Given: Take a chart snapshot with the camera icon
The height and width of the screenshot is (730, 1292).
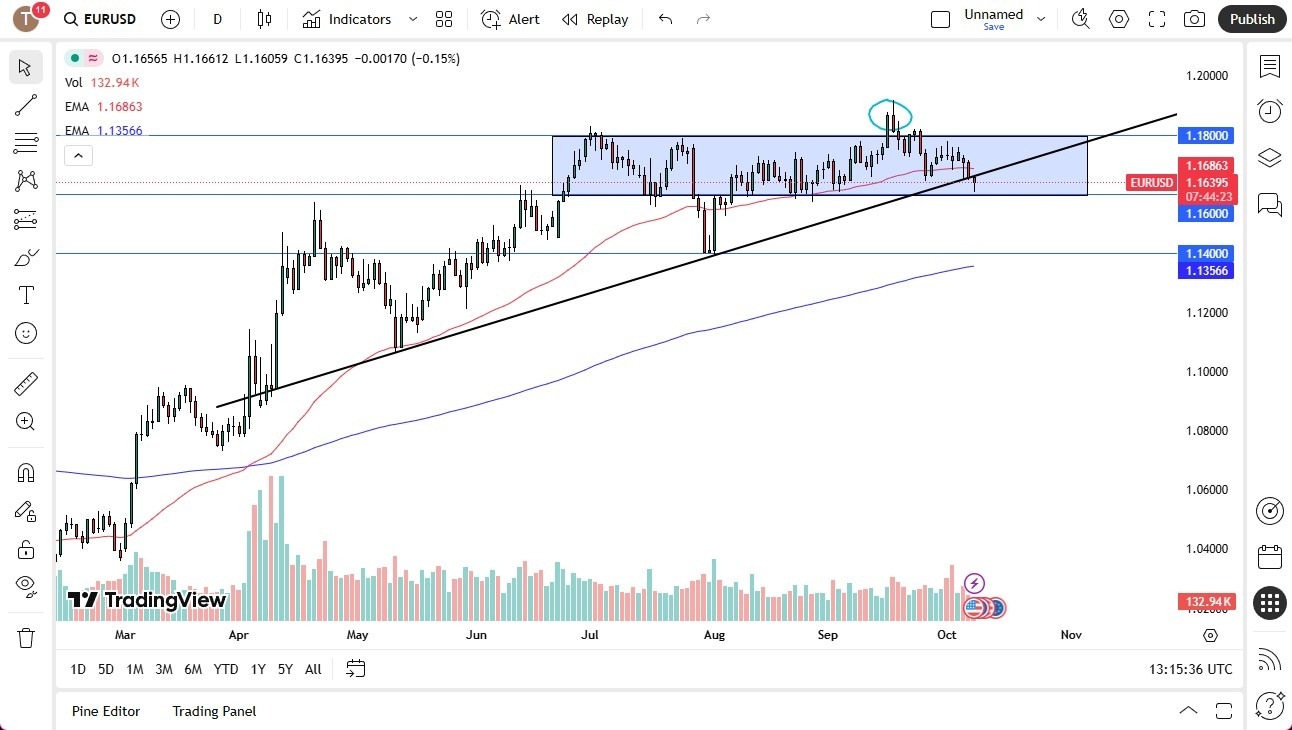Looking at the screenshot, I should (1194, 19).
